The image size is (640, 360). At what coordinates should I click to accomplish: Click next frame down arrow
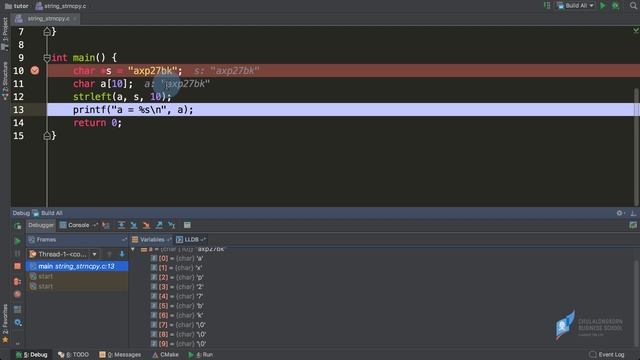coord(122,254)
